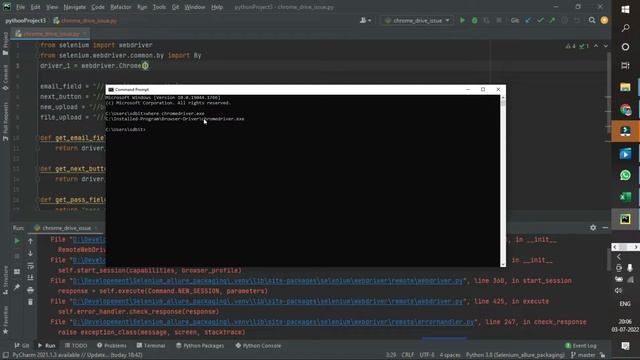Change UTF-8 file encoding

(x=427, y=355)
